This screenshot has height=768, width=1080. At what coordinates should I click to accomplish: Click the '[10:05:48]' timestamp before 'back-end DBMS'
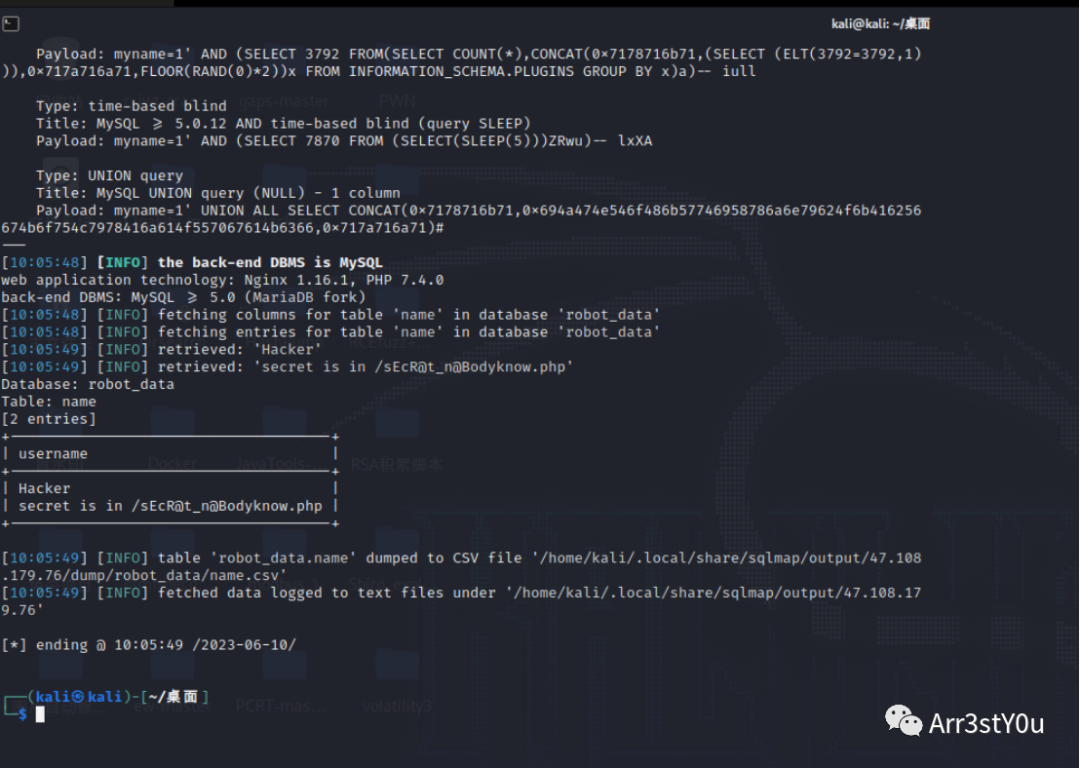tap(45, 262)
